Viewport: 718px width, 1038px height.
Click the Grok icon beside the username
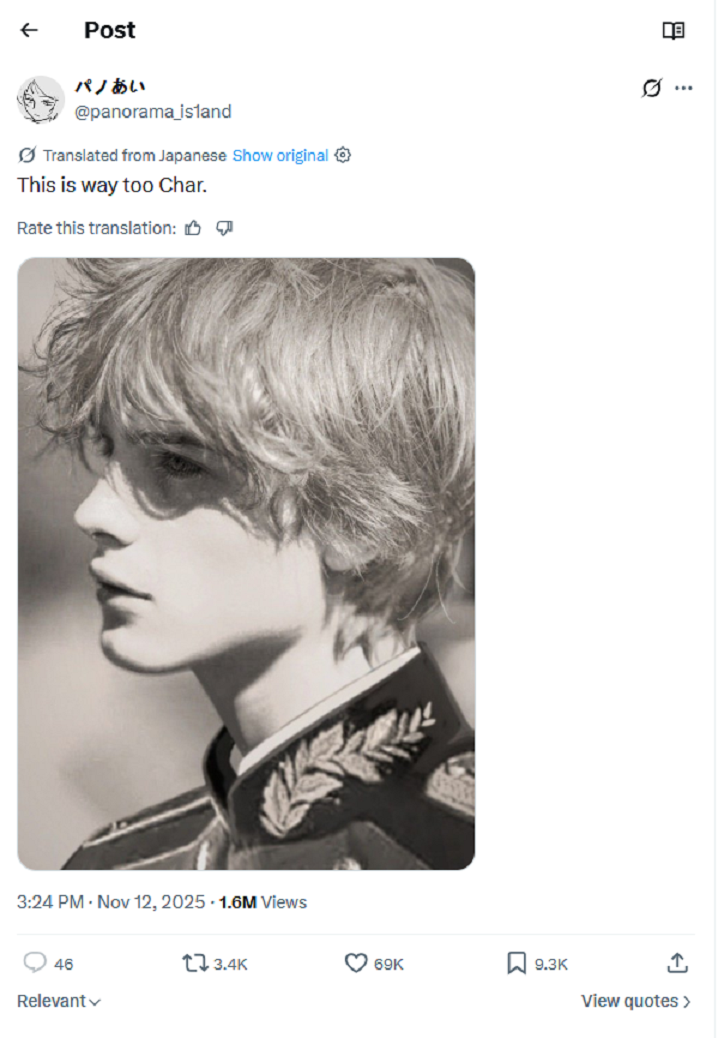click(651, 87)
